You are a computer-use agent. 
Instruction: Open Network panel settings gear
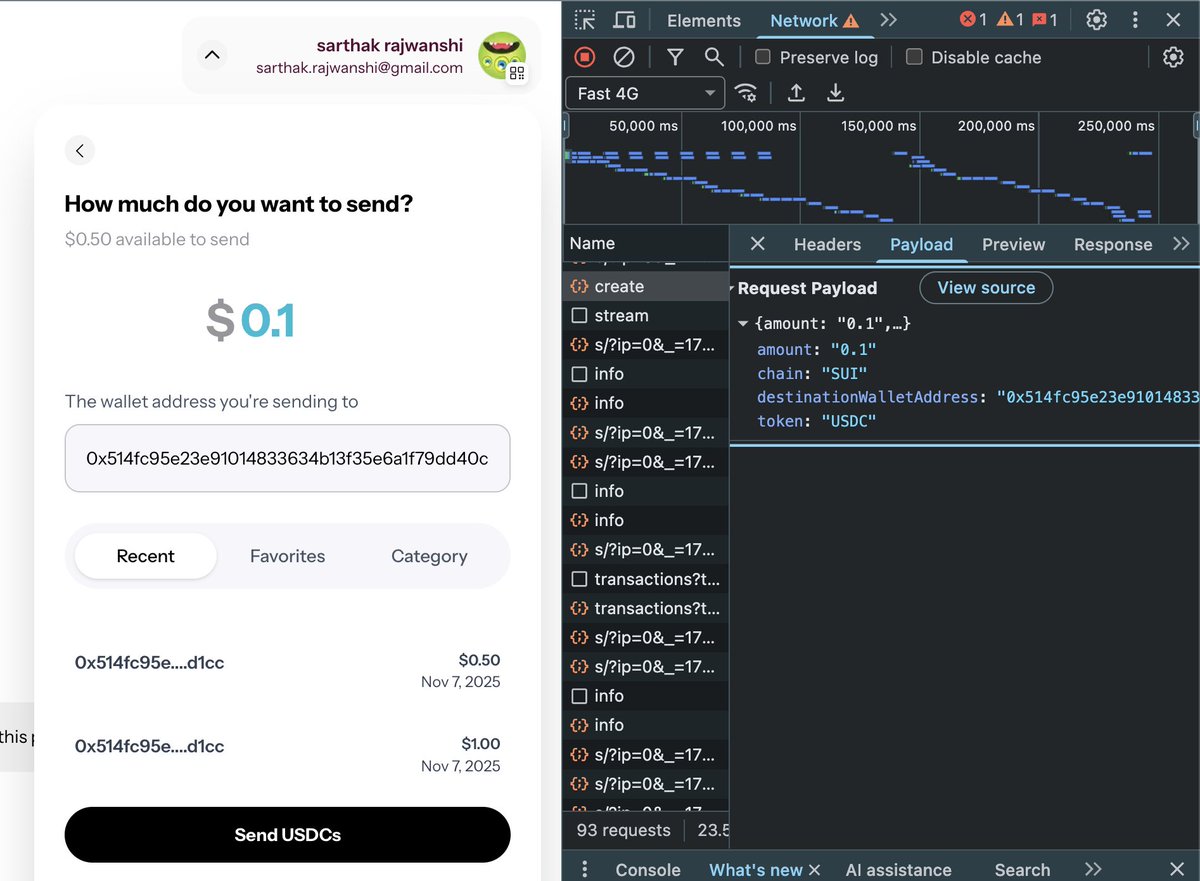[x=1173, y=57]
